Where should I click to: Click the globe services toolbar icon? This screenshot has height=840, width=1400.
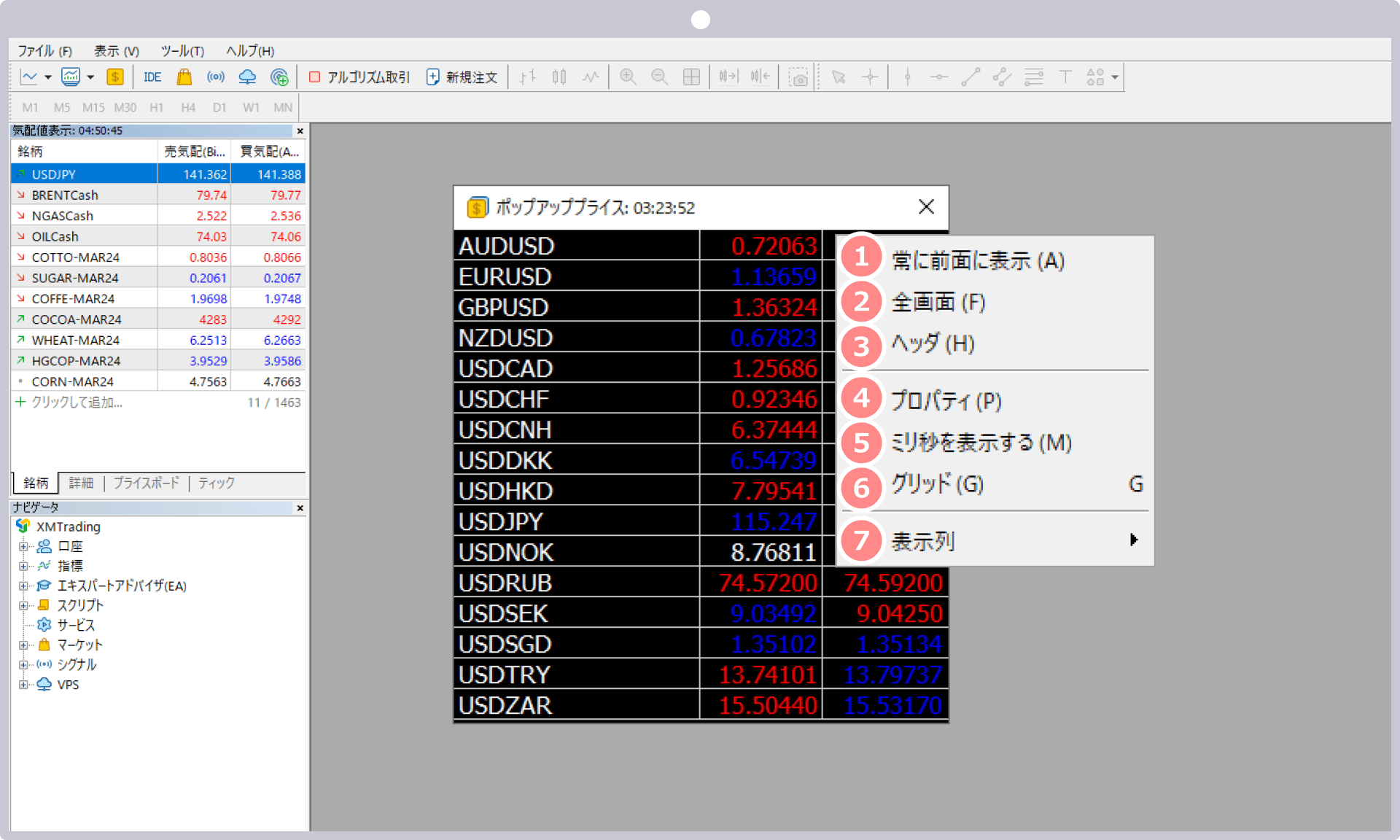pyautogui.click(x=279, y=77)
